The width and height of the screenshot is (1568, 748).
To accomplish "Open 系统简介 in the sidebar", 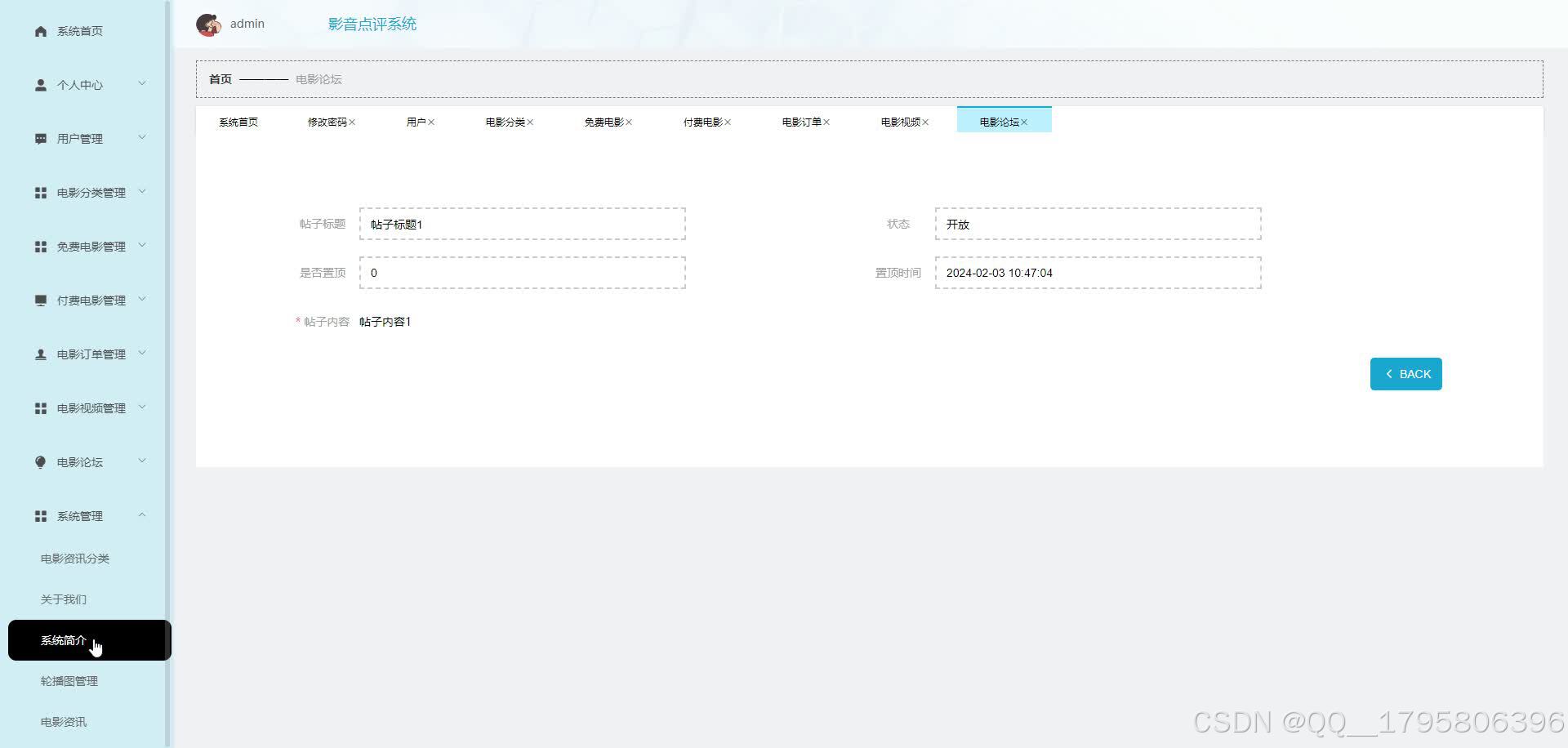I will click(x=90, y=640).
